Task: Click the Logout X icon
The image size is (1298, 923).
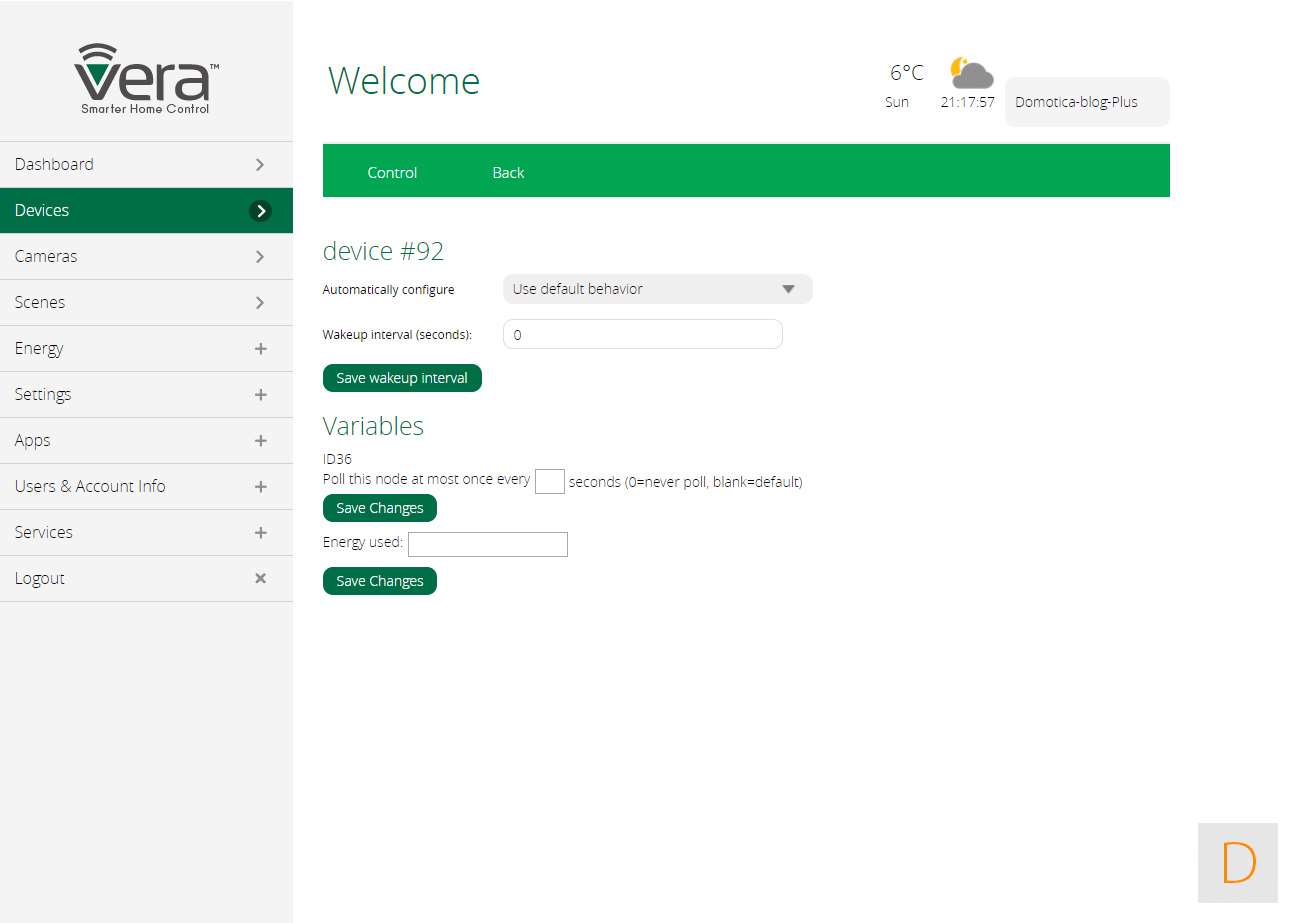Action: point(260,579)
